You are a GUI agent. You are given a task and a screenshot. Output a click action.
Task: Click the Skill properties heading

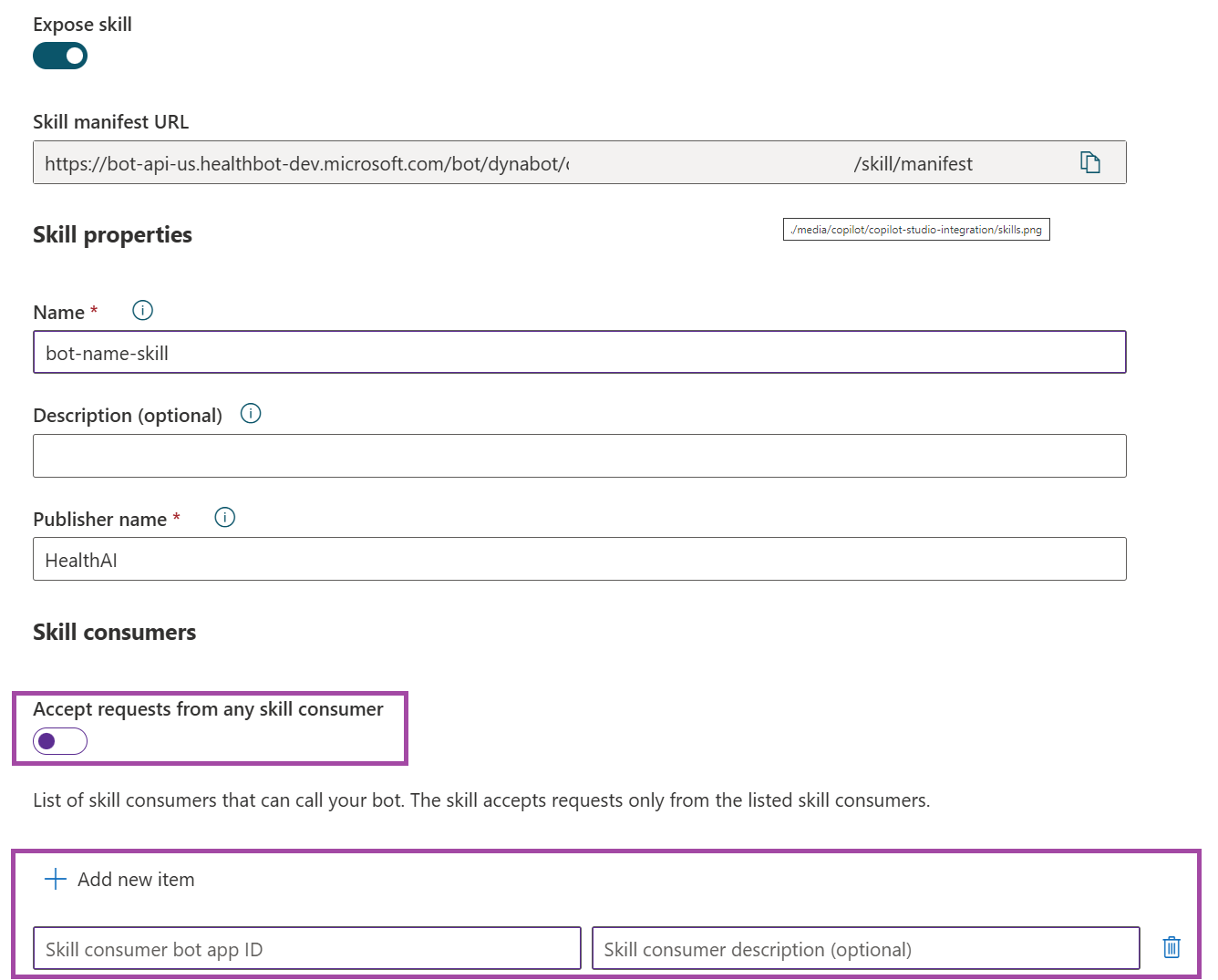(x=112, y=234)
